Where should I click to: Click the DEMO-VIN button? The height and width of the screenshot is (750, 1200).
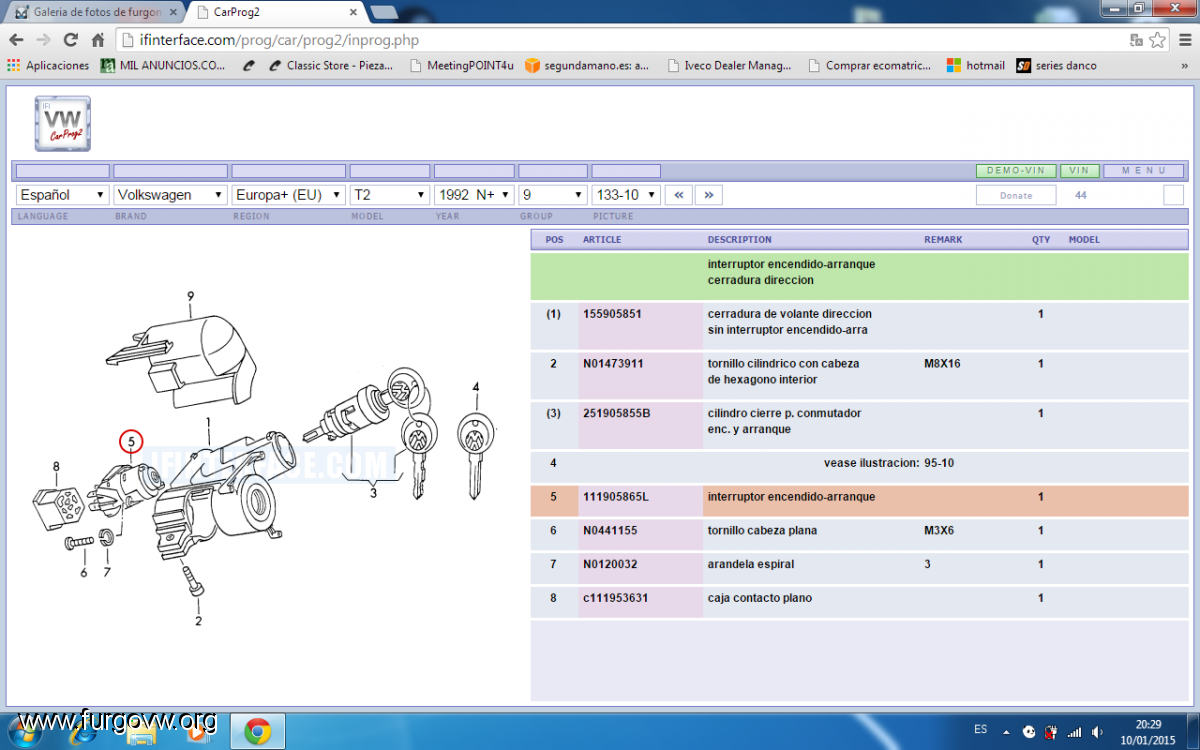pos(1016,171)
